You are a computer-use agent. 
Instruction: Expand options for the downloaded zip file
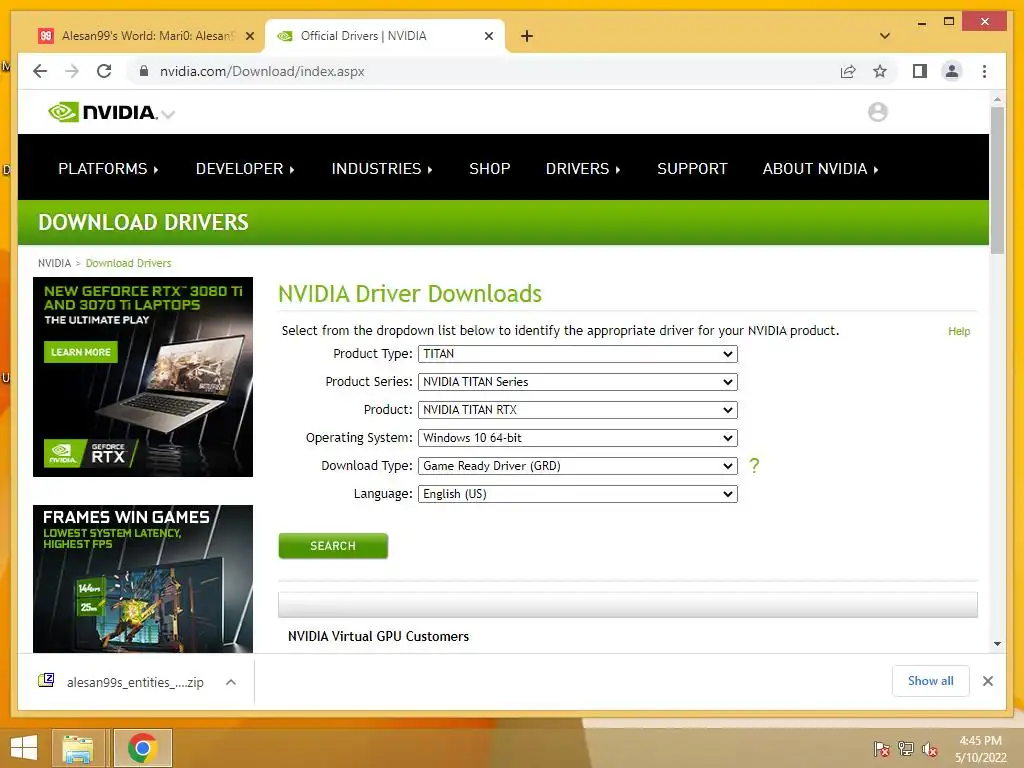coord(231,682)
